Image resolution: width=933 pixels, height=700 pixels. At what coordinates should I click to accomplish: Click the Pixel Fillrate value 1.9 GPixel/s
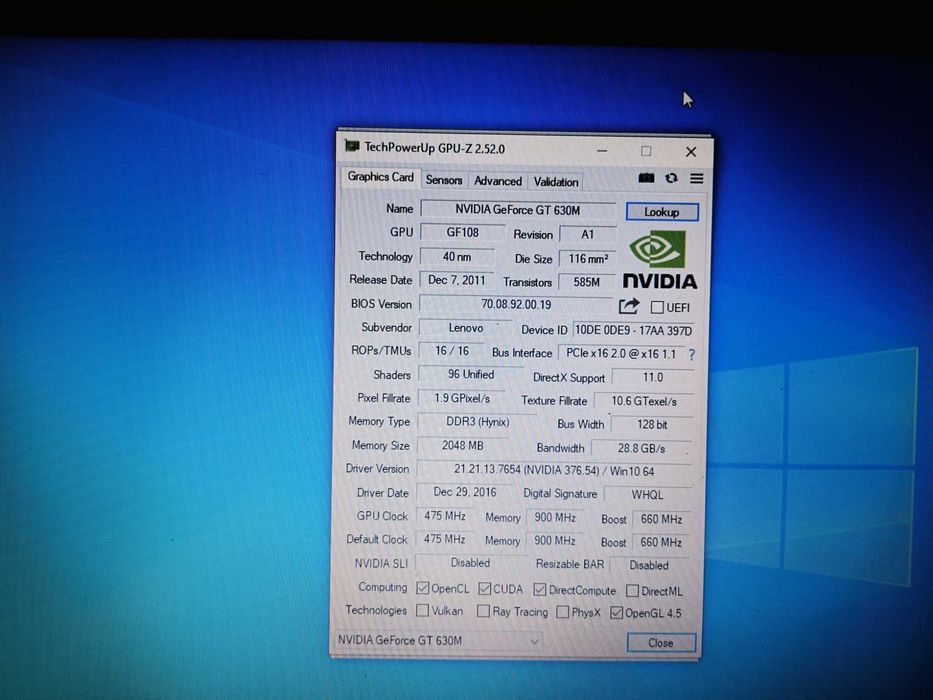click(462, 398)
